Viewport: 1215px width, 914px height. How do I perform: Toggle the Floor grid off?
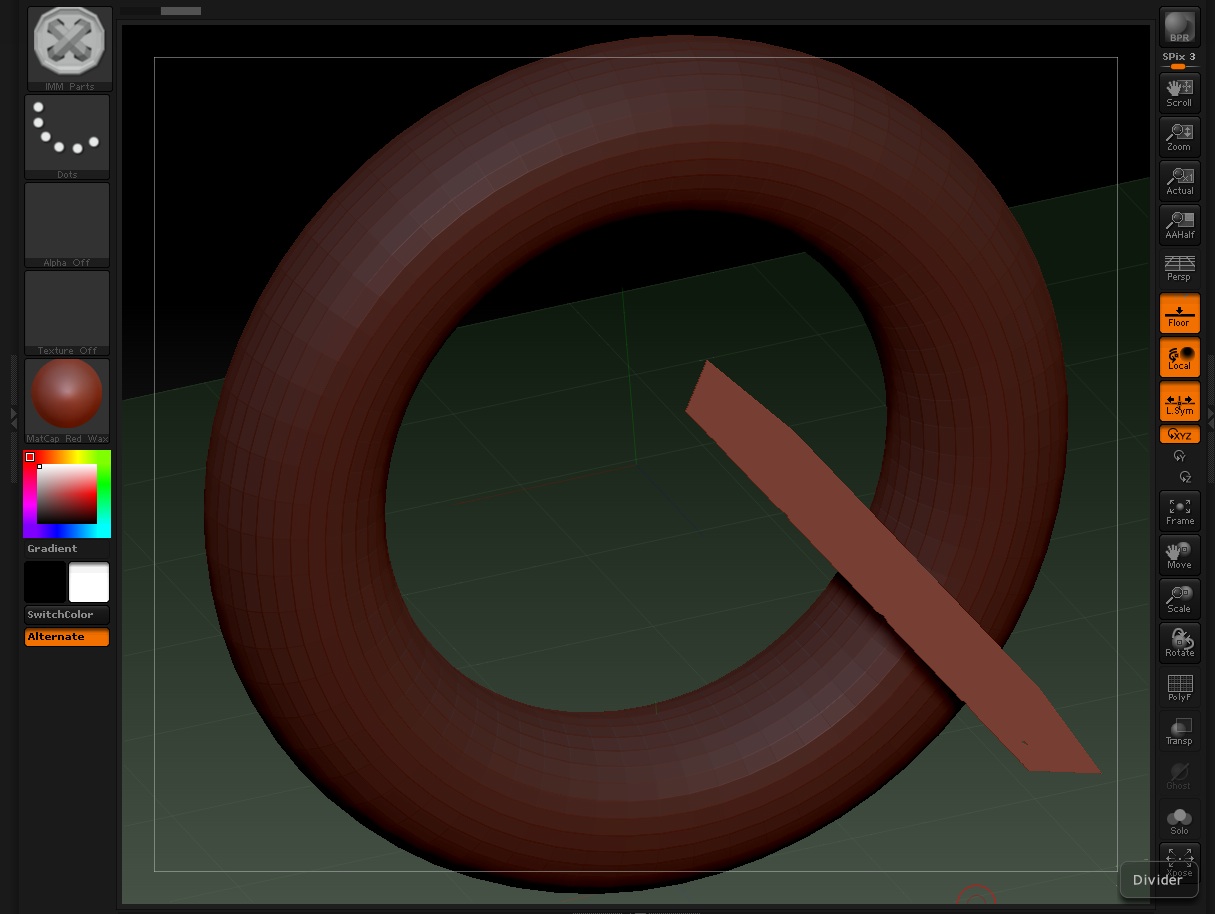point(1180,313)
